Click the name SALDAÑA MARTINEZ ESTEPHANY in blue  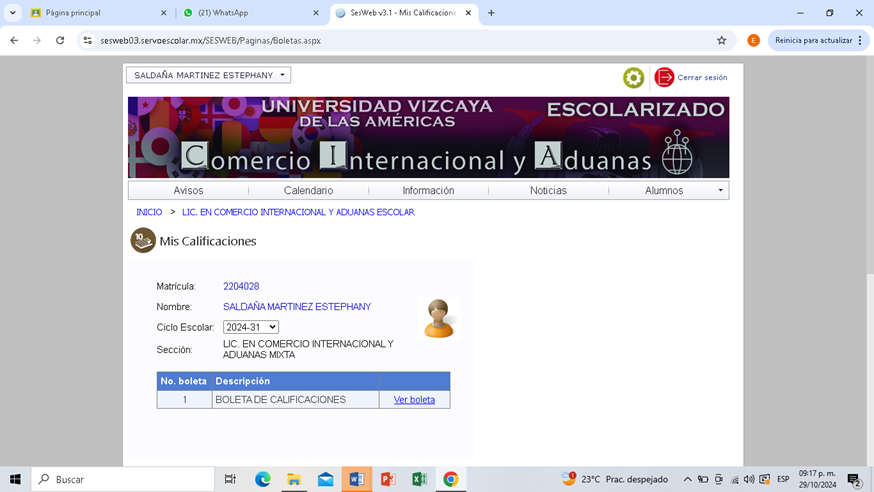pyautogui.click(x=297, y=306)
